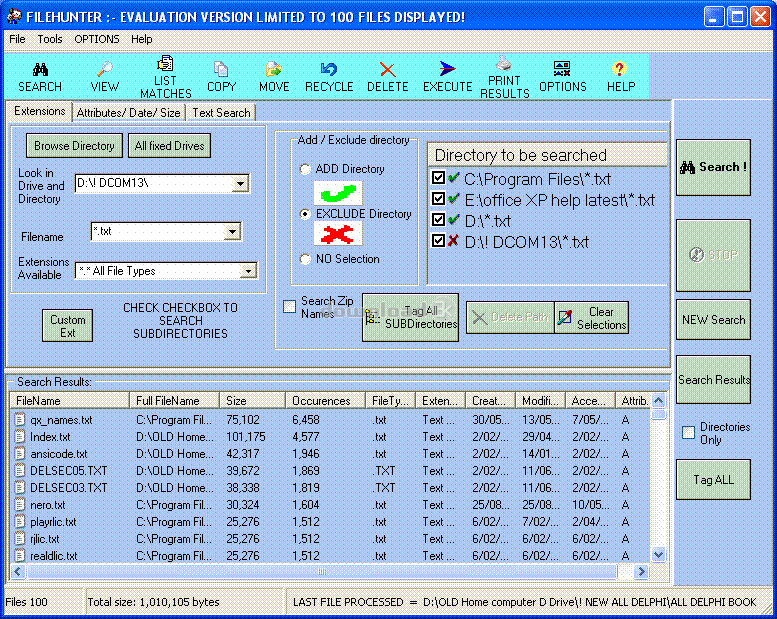Enable the Search Zip Names checkbox
This screenshot has height=619, width=777.
pyautogui.click(x=289, y=307)
